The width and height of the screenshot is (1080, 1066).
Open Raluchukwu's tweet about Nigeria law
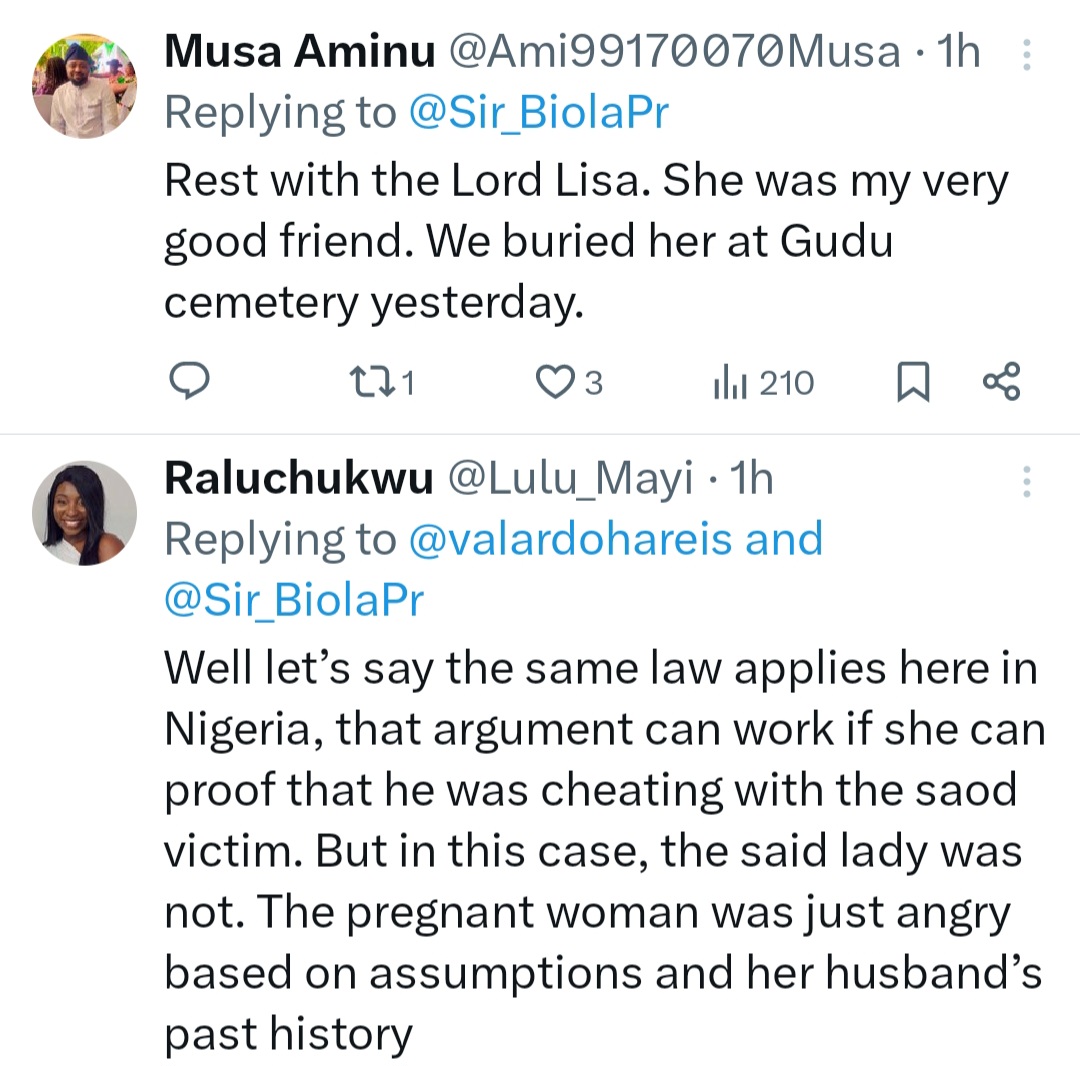(x=600, y=850)
